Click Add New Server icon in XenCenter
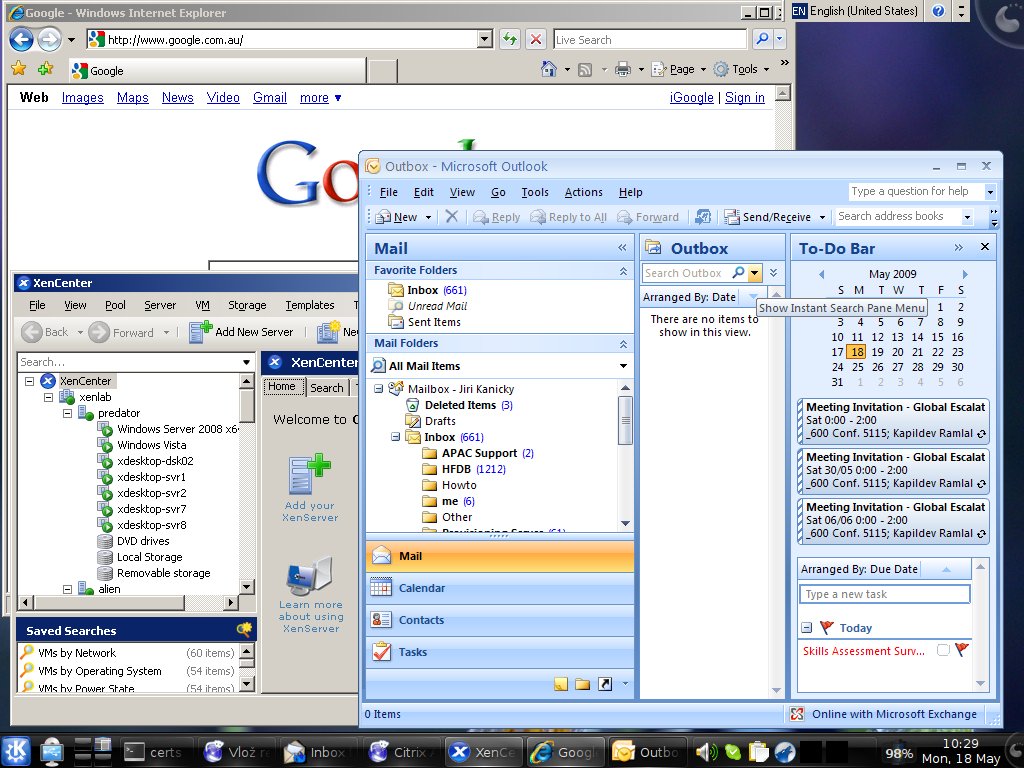The width and height of the screenshot is (1024, 768). [201, 332]
